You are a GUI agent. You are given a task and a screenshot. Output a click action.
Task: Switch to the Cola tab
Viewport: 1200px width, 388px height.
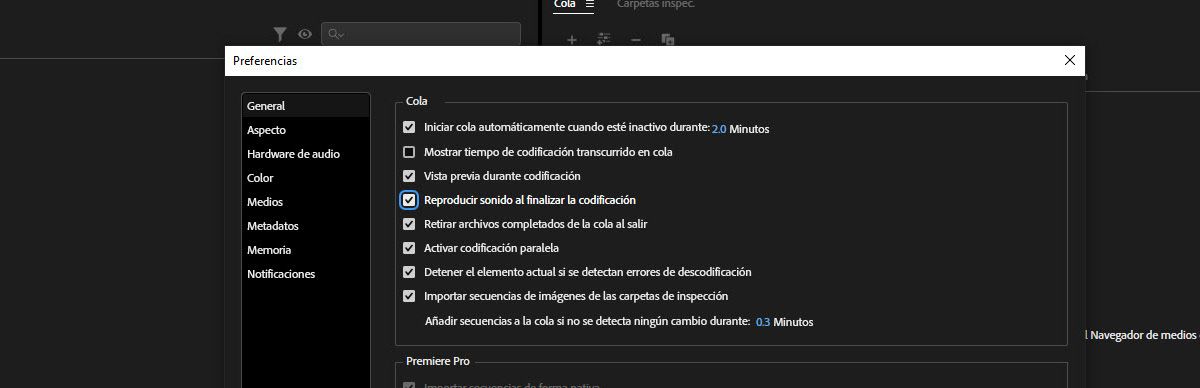(564, 4)
